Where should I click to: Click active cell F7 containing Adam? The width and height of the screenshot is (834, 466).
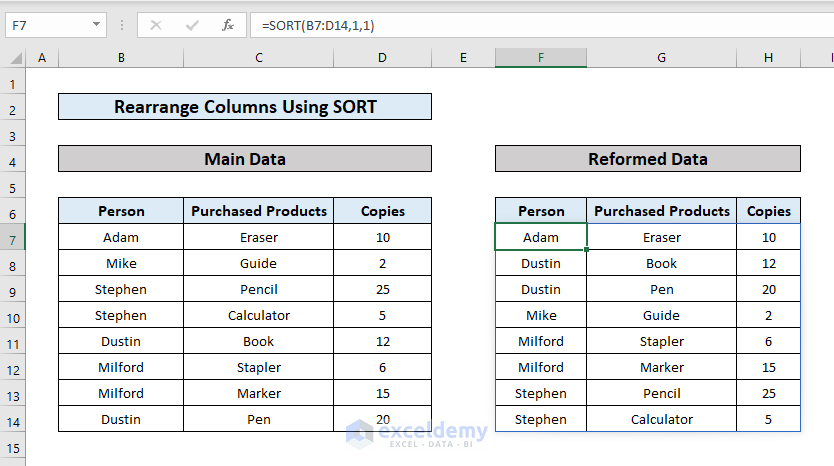tap(540, 238)
